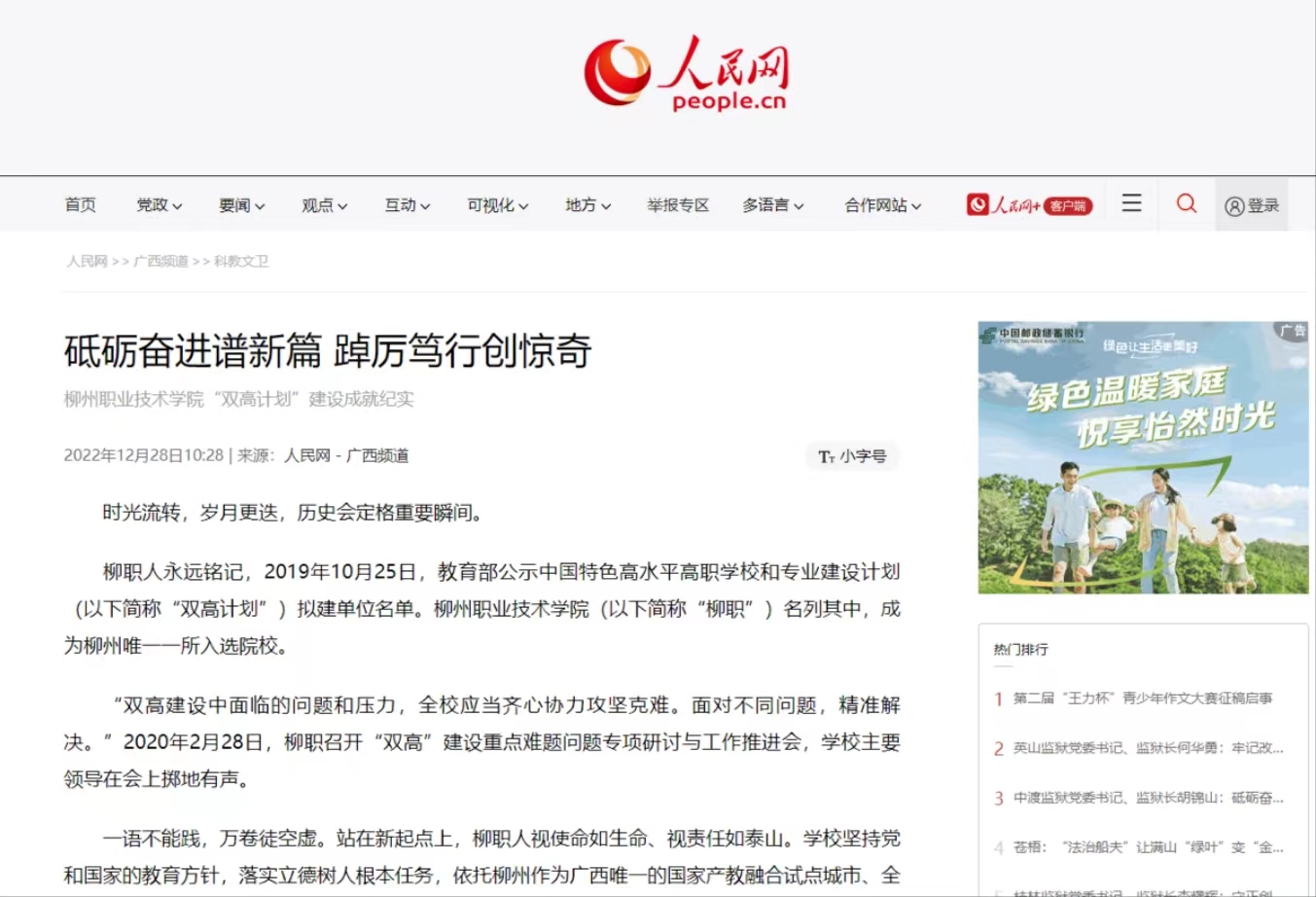Screen dimensions: 1316x897
Task: Open the 合作网站 partner sites menu
Action: pos(882,205)
